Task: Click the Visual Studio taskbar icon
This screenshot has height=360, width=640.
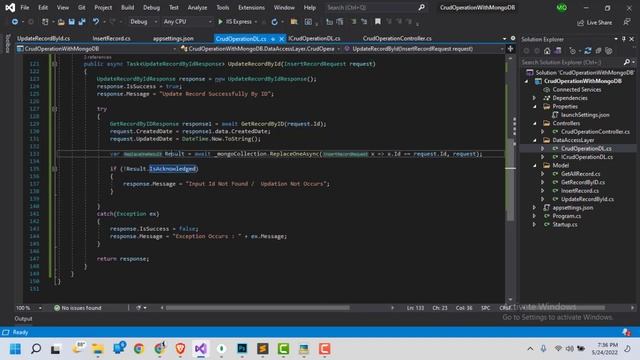Action: pos(200,349)
